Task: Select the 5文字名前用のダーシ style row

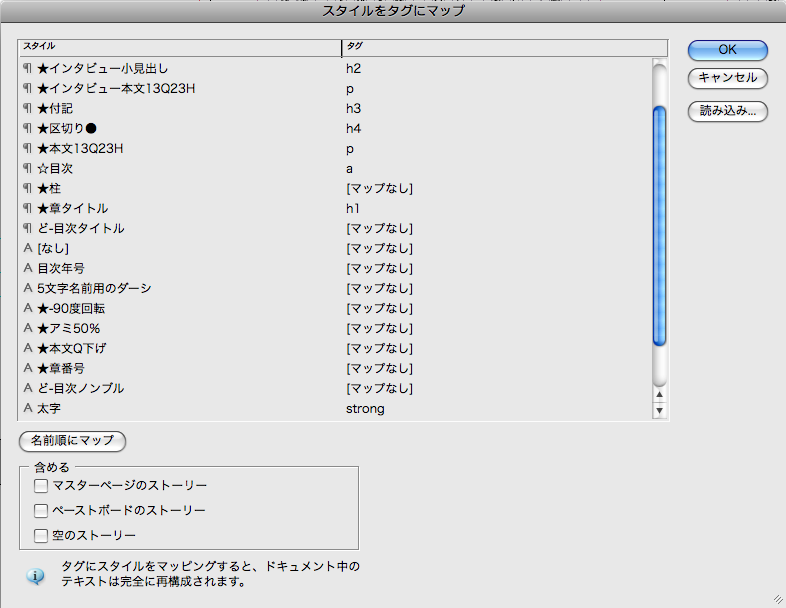Action: pos(335,289)
